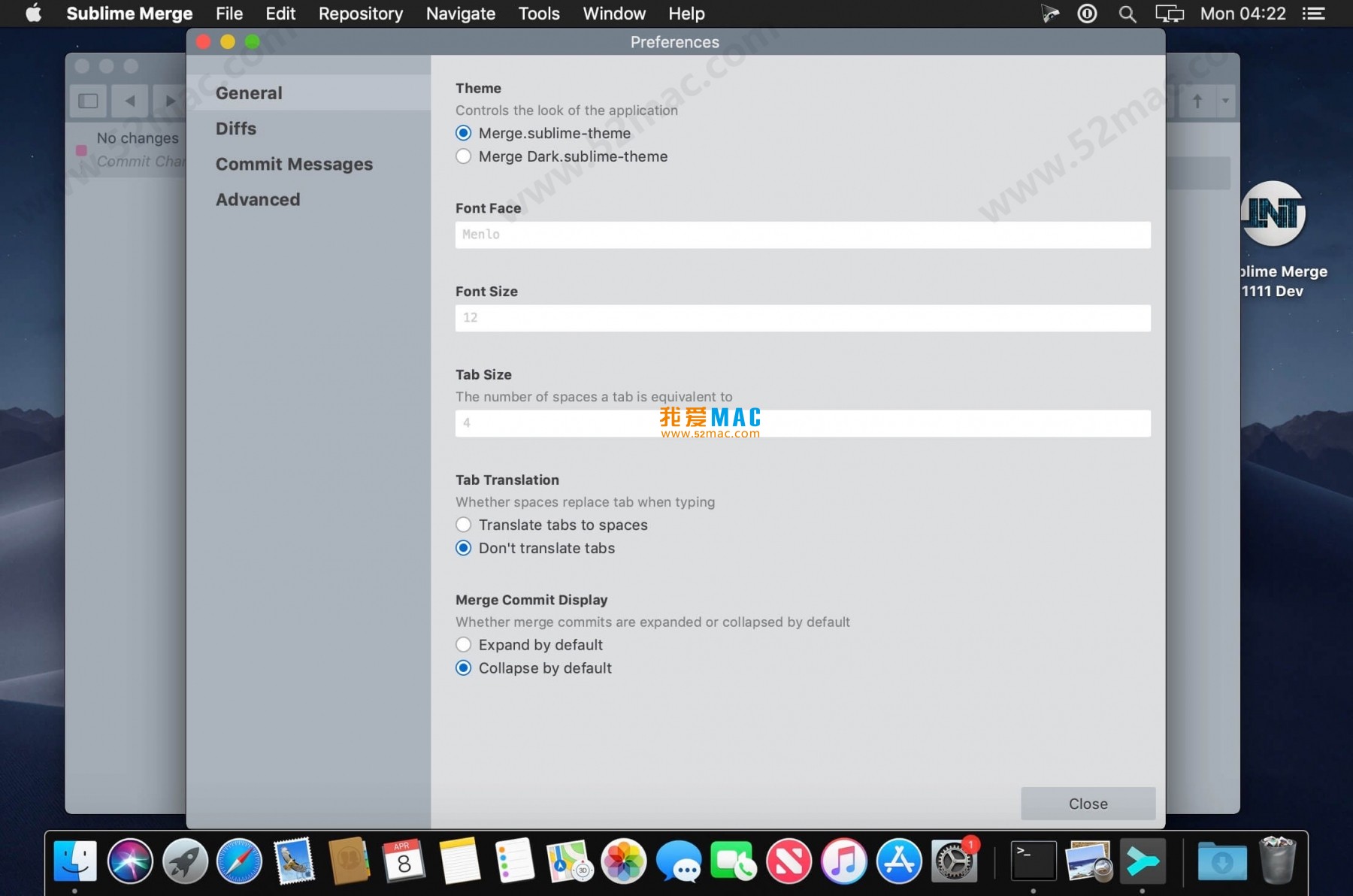Close the Preferences dialog with Close button

coord(1088,804)
